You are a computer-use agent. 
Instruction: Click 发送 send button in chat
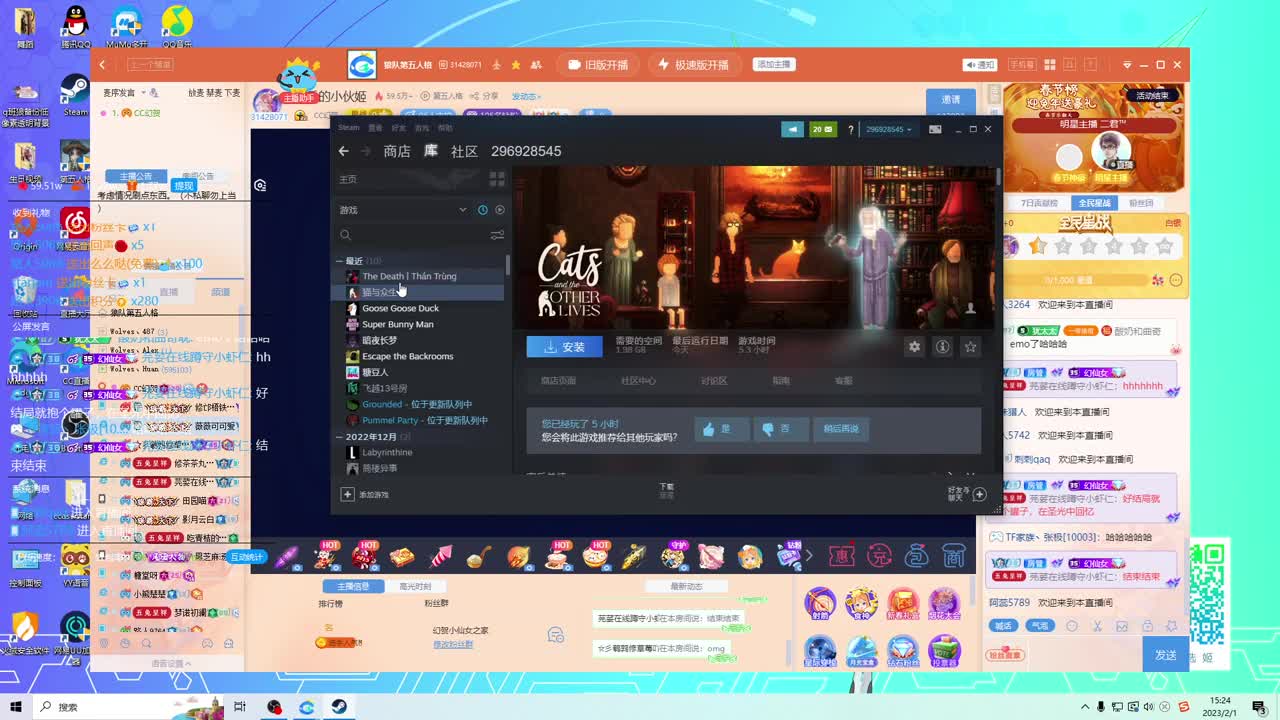[1165, 655]
